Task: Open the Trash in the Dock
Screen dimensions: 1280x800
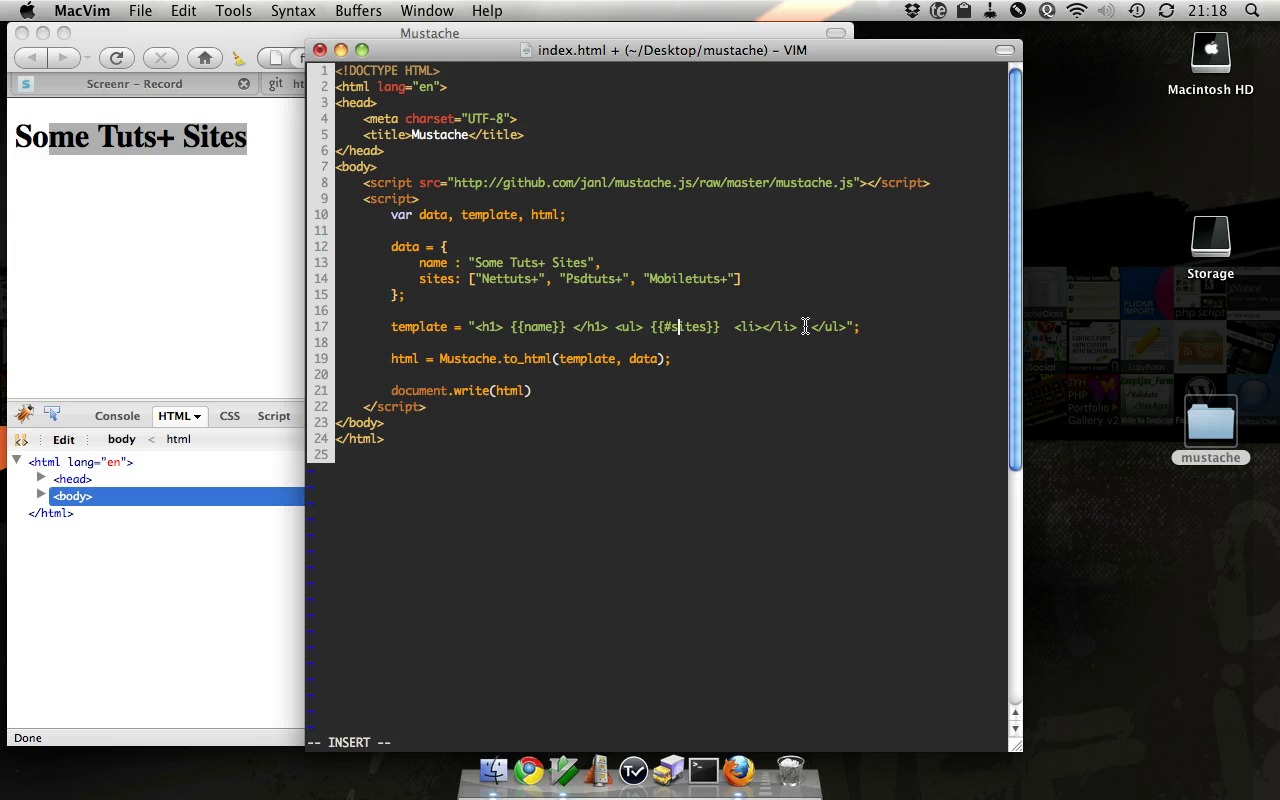Action: [x=790, y=771]
